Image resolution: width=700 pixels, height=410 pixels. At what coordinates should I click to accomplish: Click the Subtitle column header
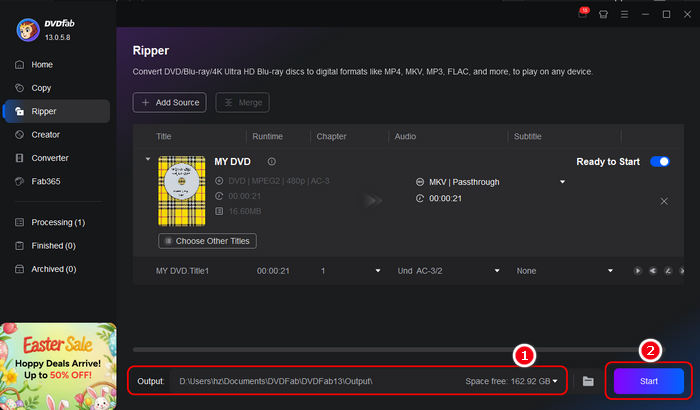point(527,136)
